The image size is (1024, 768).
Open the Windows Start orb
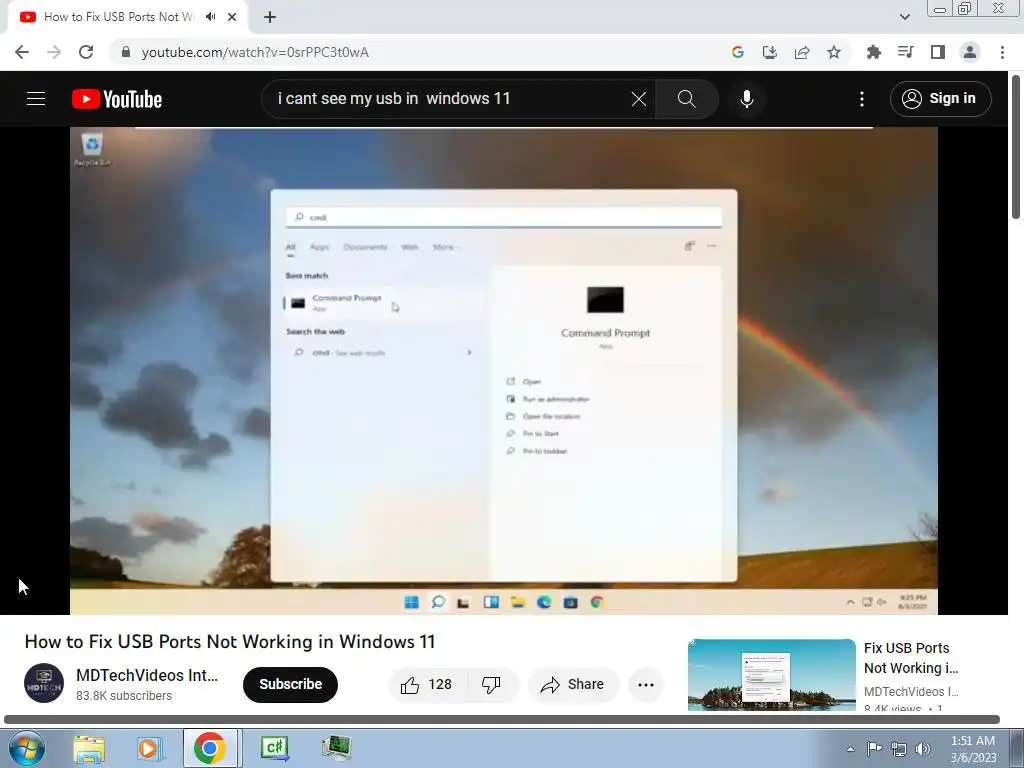tap(27, 748)
